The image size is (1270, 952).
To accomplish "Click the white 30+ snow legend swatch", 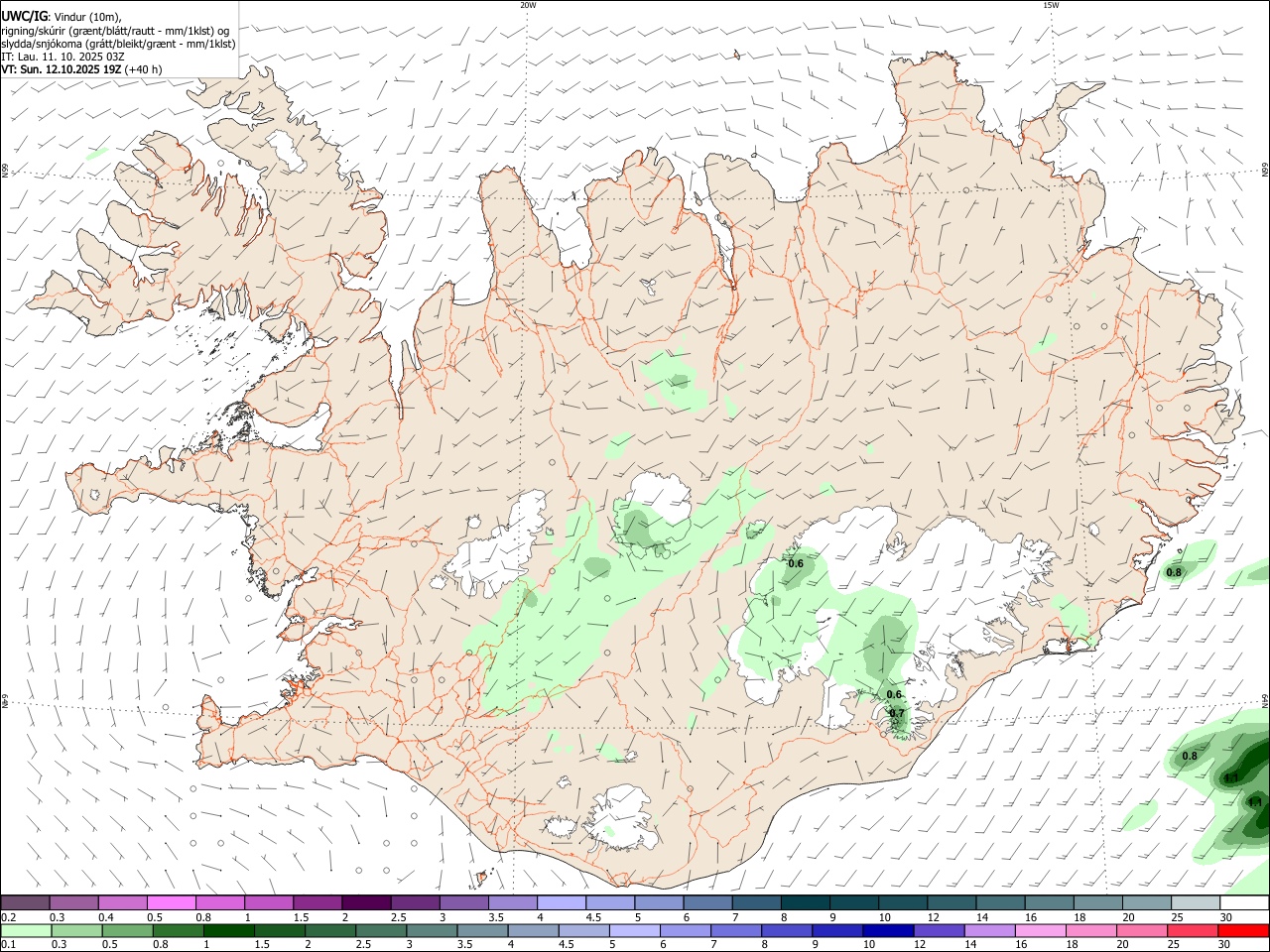I will click(x=1242, y=902).
